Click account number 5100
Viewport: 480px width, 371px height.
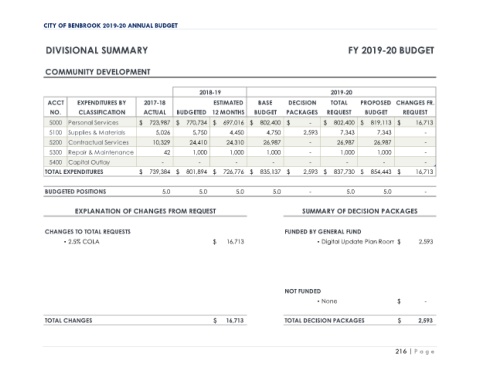(56, 133)
